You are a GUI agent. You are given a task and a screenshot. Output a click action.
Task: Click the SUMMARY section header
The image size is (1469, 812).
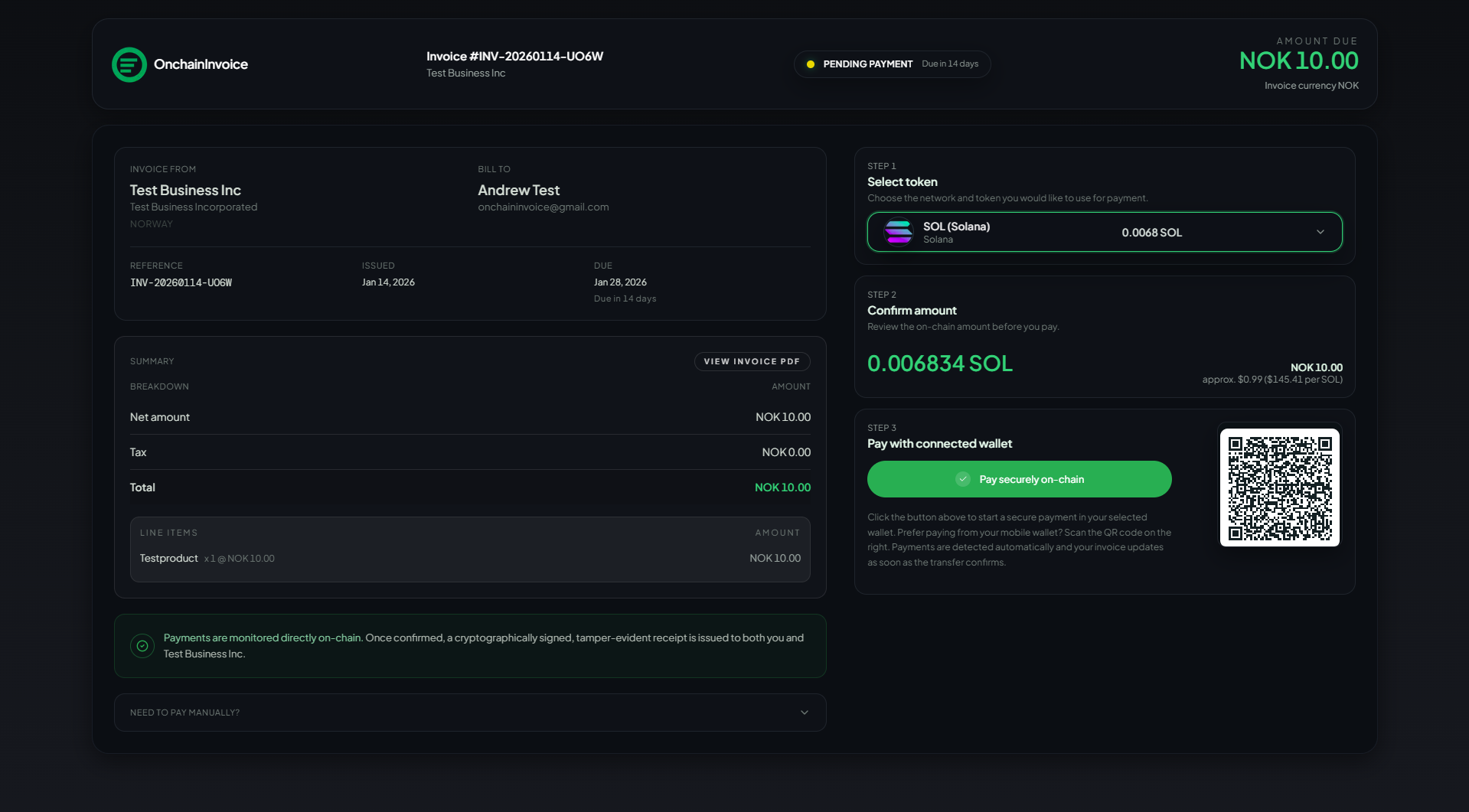(152, 360)
